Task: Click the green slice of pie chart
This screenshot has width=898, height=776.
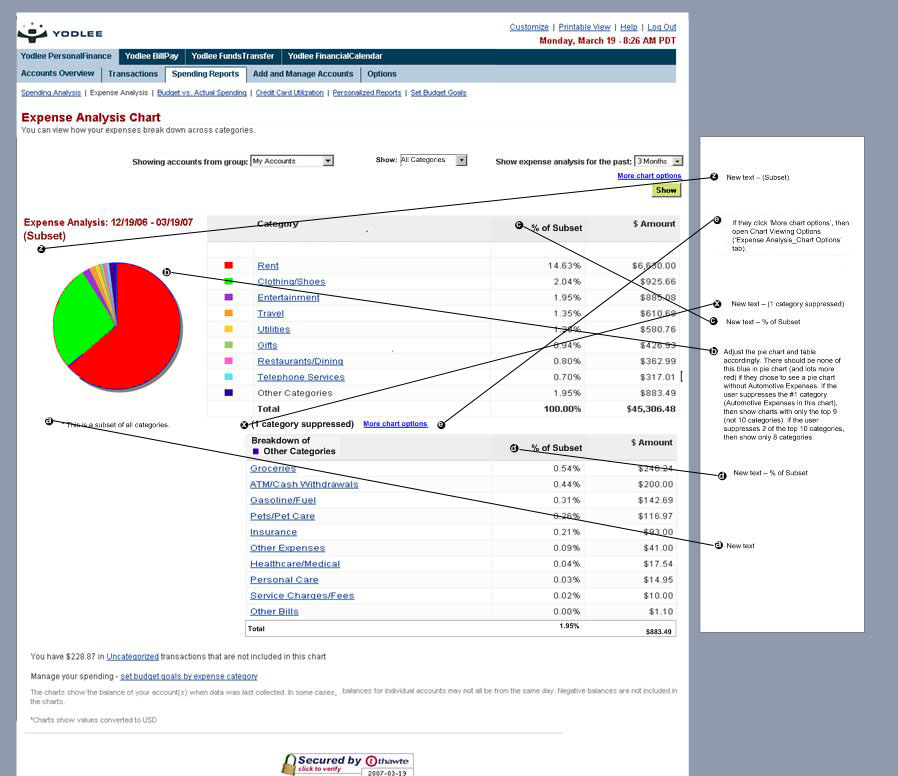Action: [83, 318]
